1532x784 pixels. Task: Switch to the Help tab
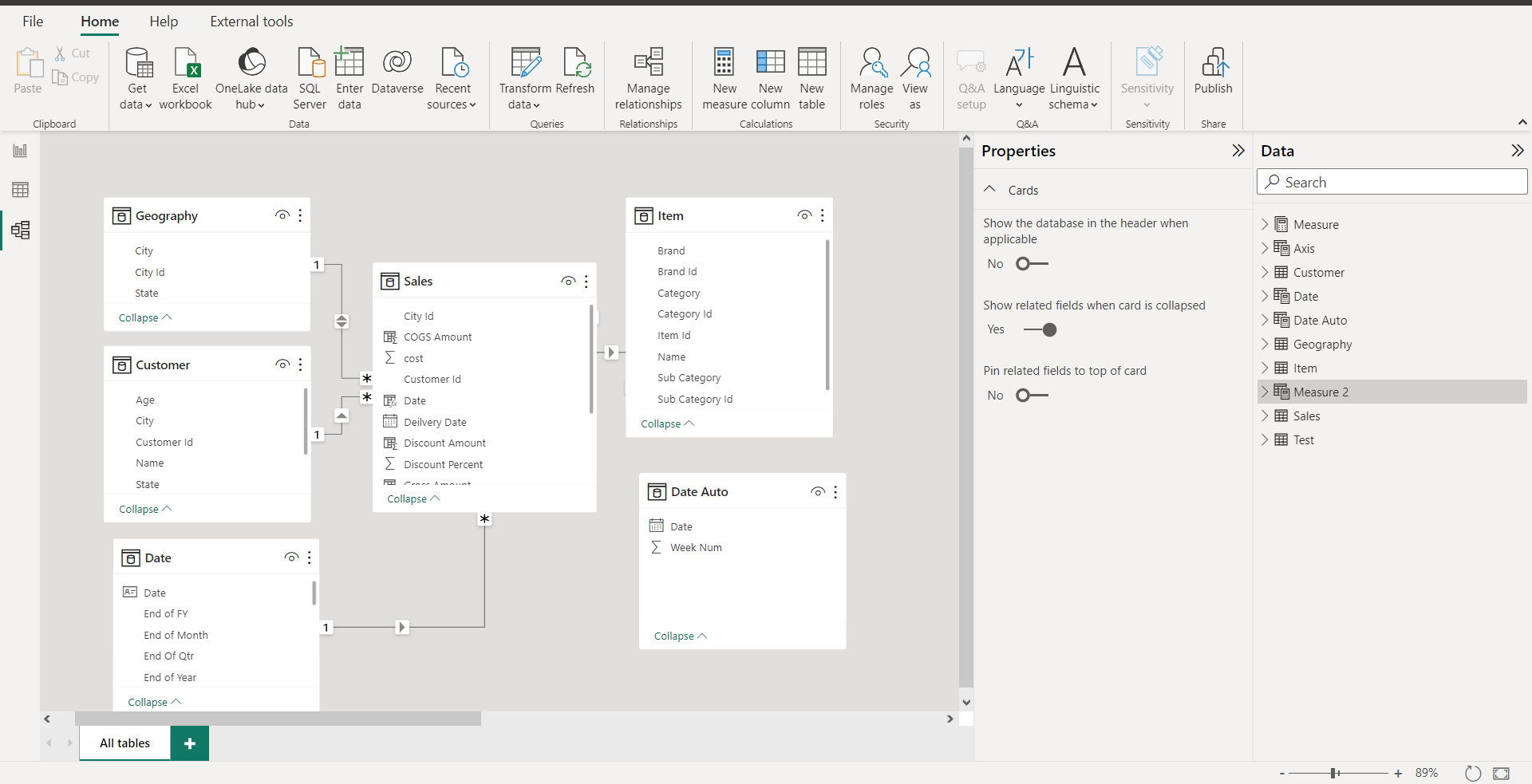(x=164, y=22)
